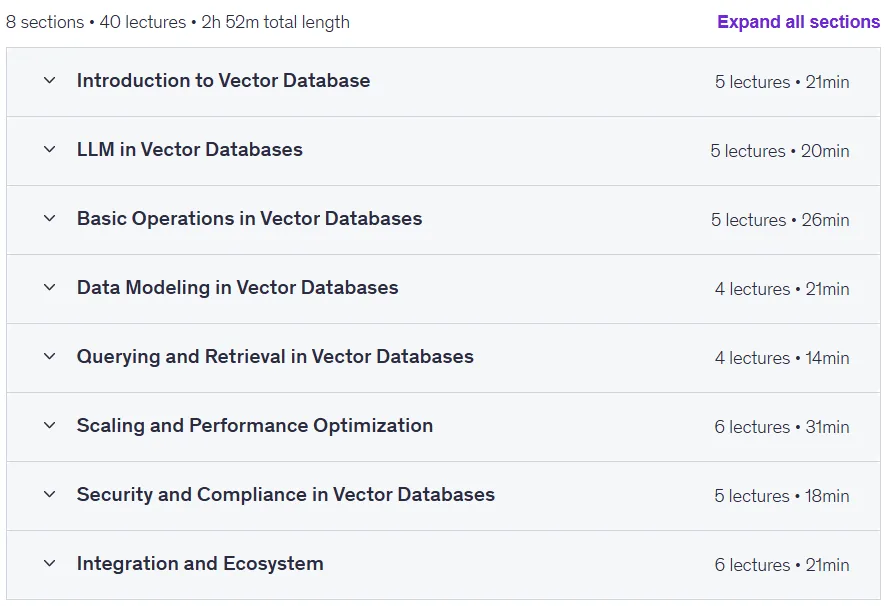Expand Security and Compliance section chevron
Screen dimensions: 886x606
50,495
